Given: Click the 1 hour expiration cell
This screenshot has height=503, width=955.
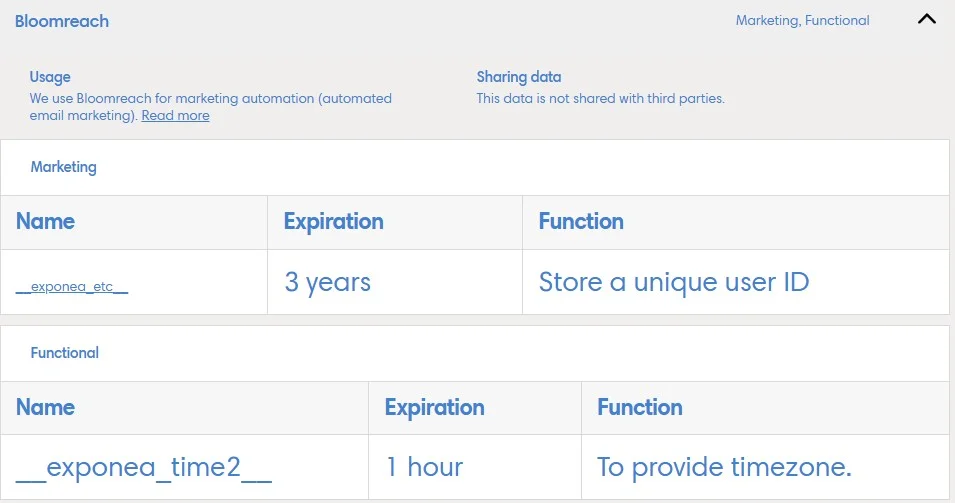Looking at the screenshot, I should [475, 467].
